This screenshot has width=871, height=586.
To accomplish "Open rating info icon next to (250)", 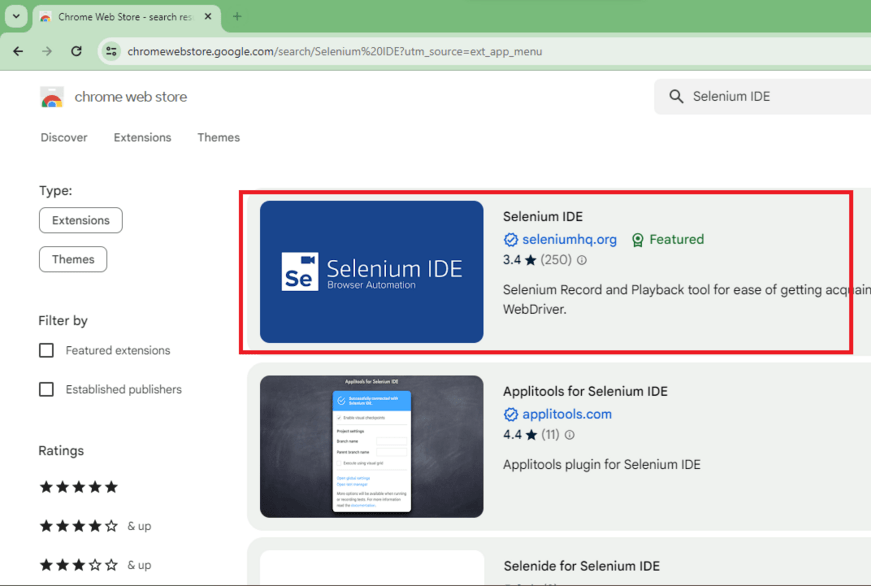I will [x=582, y=260].
